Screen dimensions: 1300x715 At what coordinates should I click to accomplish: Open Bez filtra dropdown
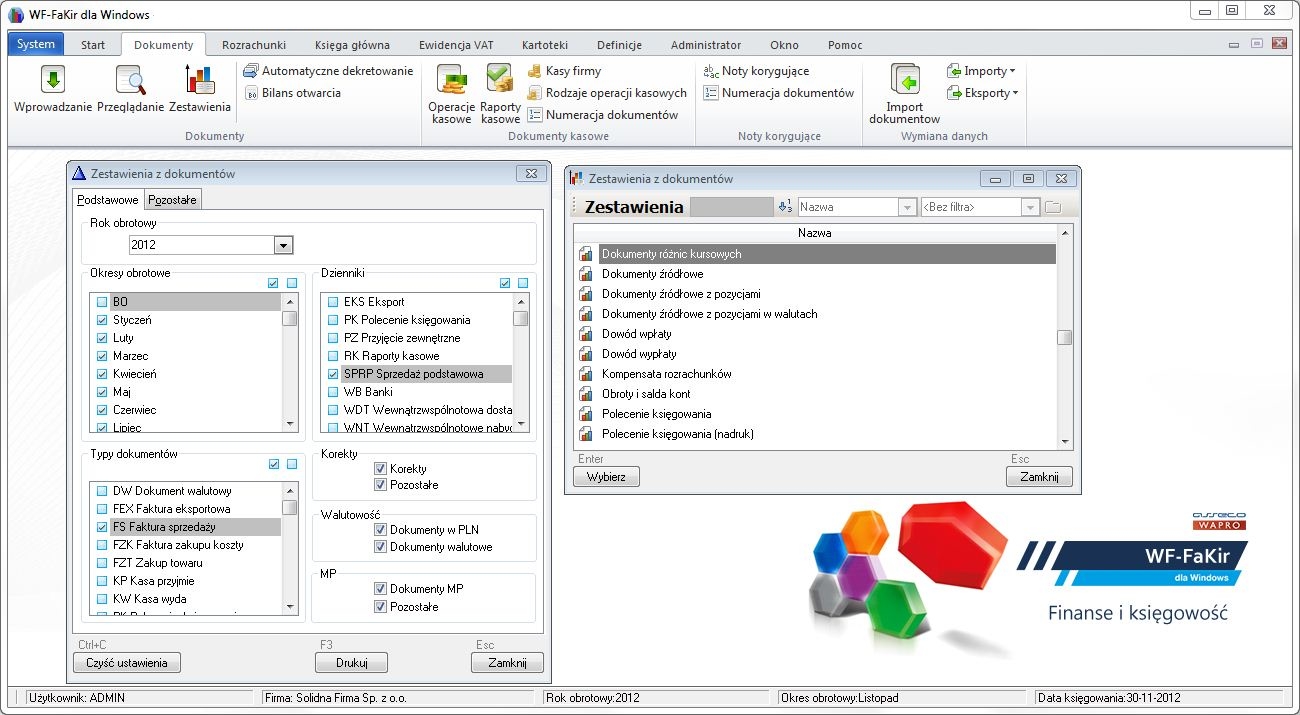pos(1031,207)
